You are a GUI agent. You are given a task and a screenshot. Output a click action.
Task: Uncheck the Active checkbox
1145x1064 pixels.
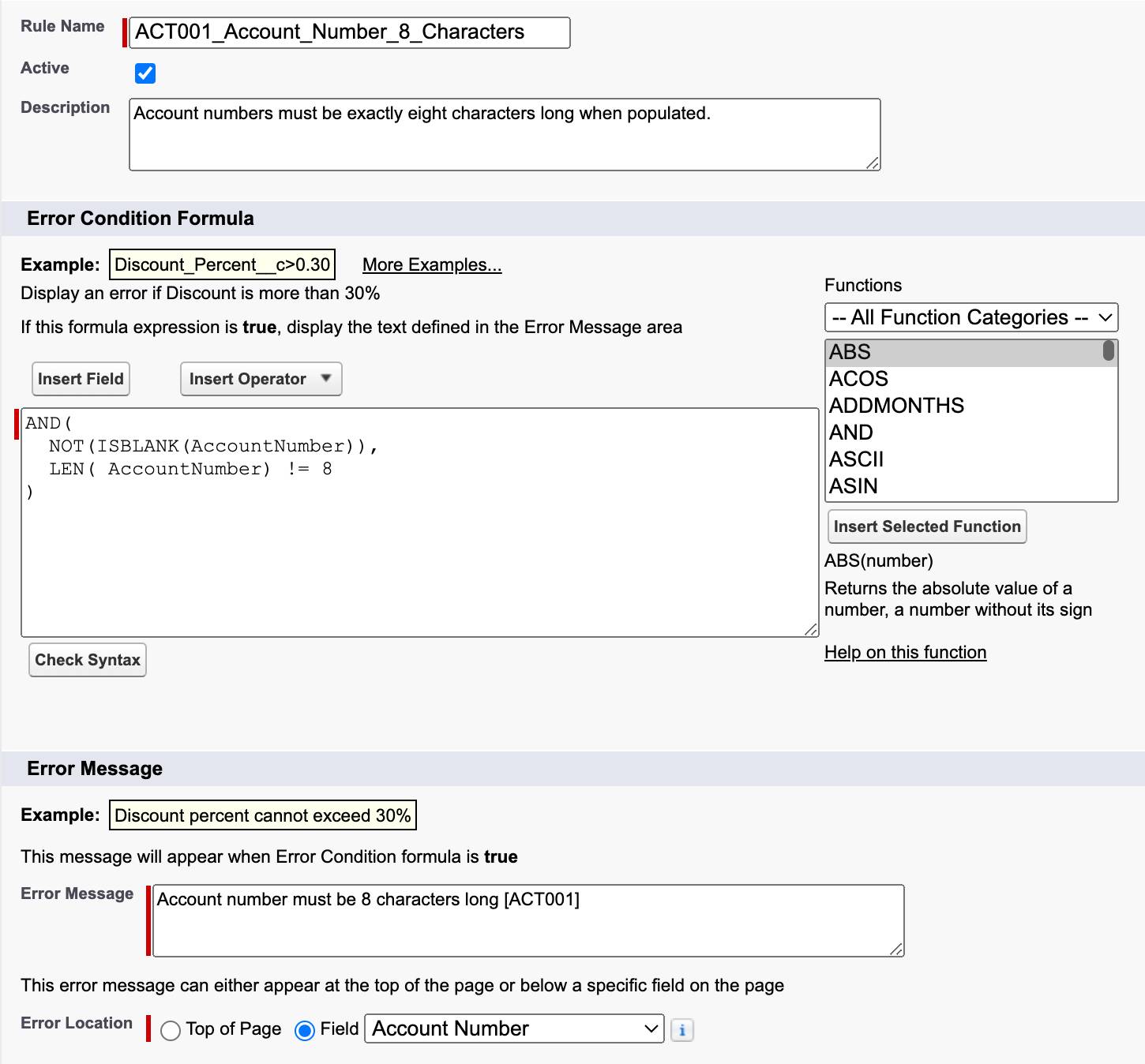coord(145,73)
